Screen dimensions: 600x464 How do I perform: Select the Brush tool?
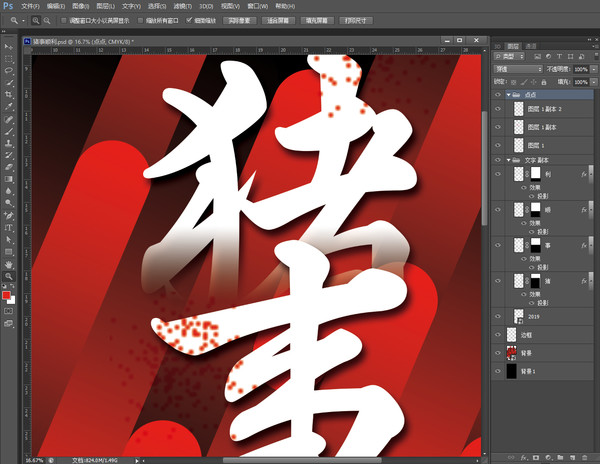(x=8, y=132)
